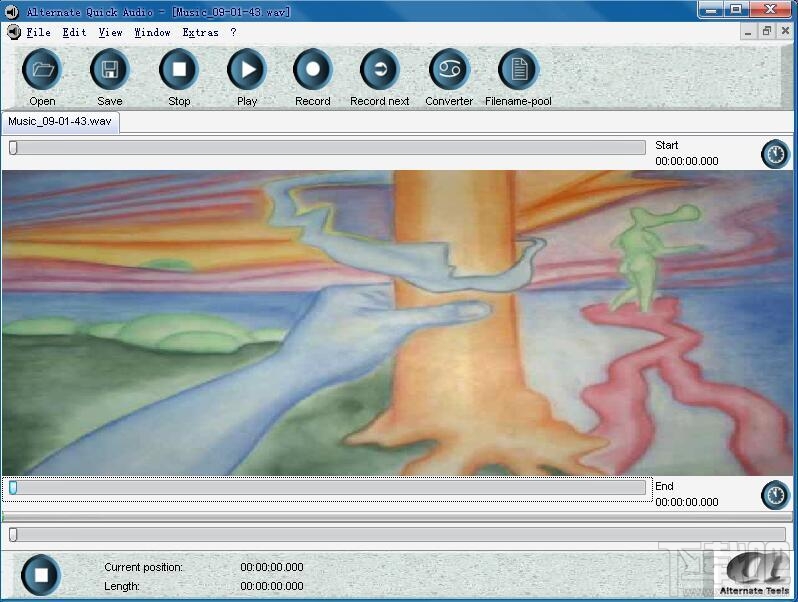The width and height of the screenshot is (798, 602).
Task: Click the clock icon beside Start time
Action: [x=775, y=154]
